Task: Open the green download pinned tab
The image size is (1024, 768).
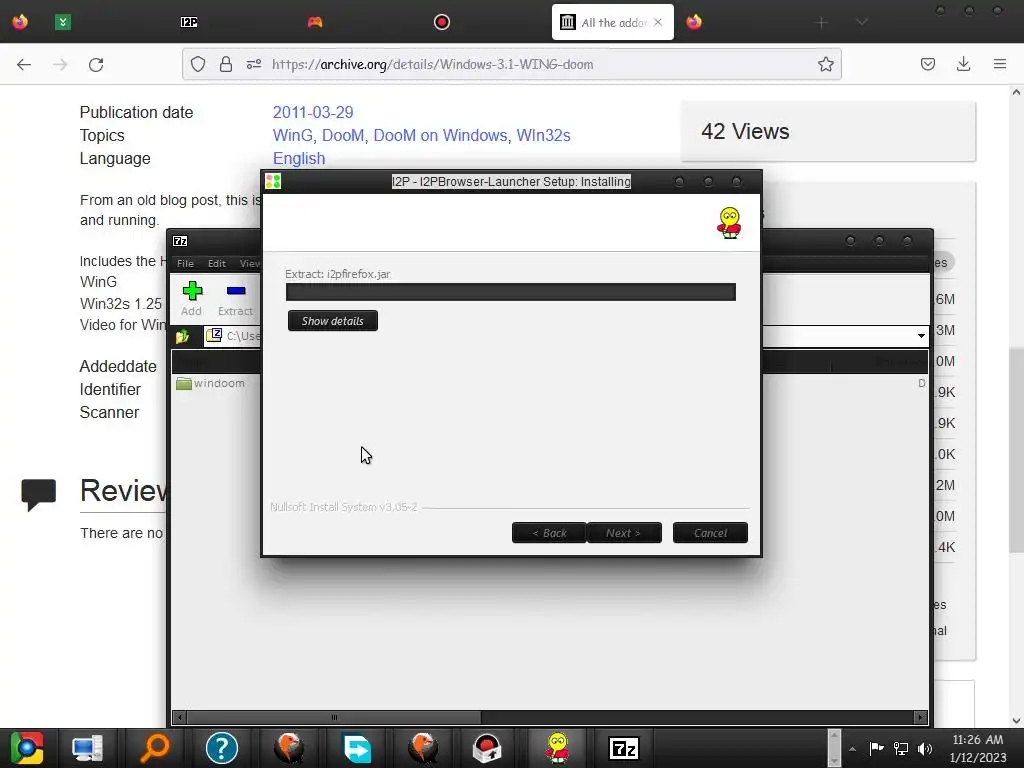Action: [x=63, y=22]
